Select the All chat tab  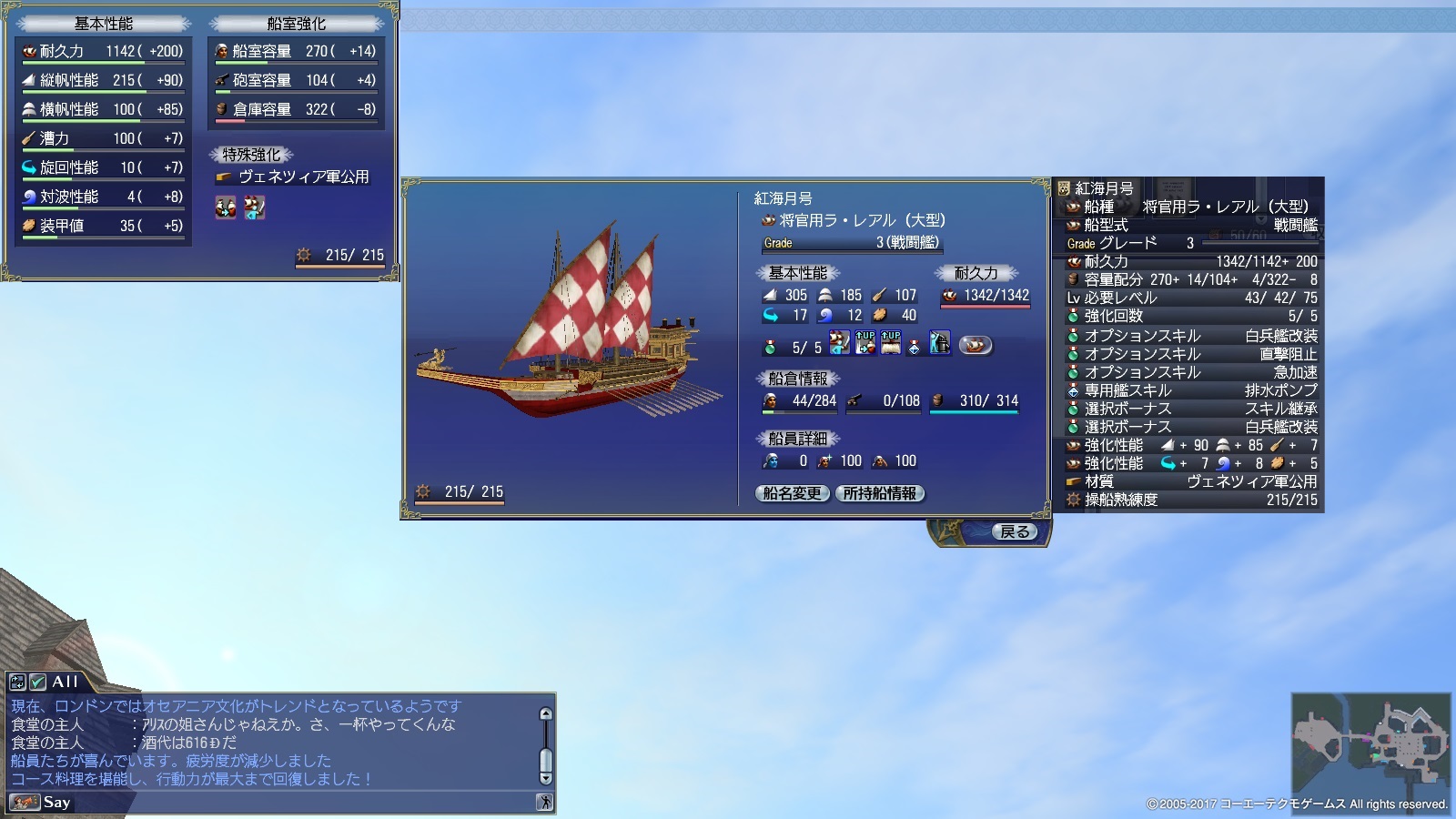click(65, 682)
